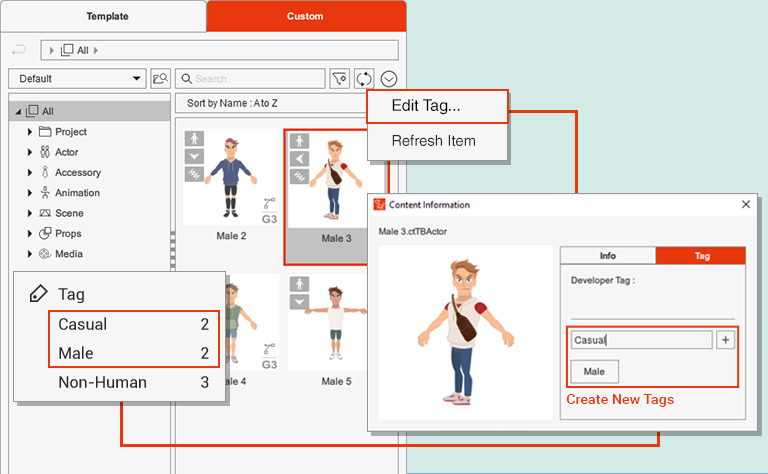Click the plus icon to add tag
The image size is (768, 474).
point(726,340)
